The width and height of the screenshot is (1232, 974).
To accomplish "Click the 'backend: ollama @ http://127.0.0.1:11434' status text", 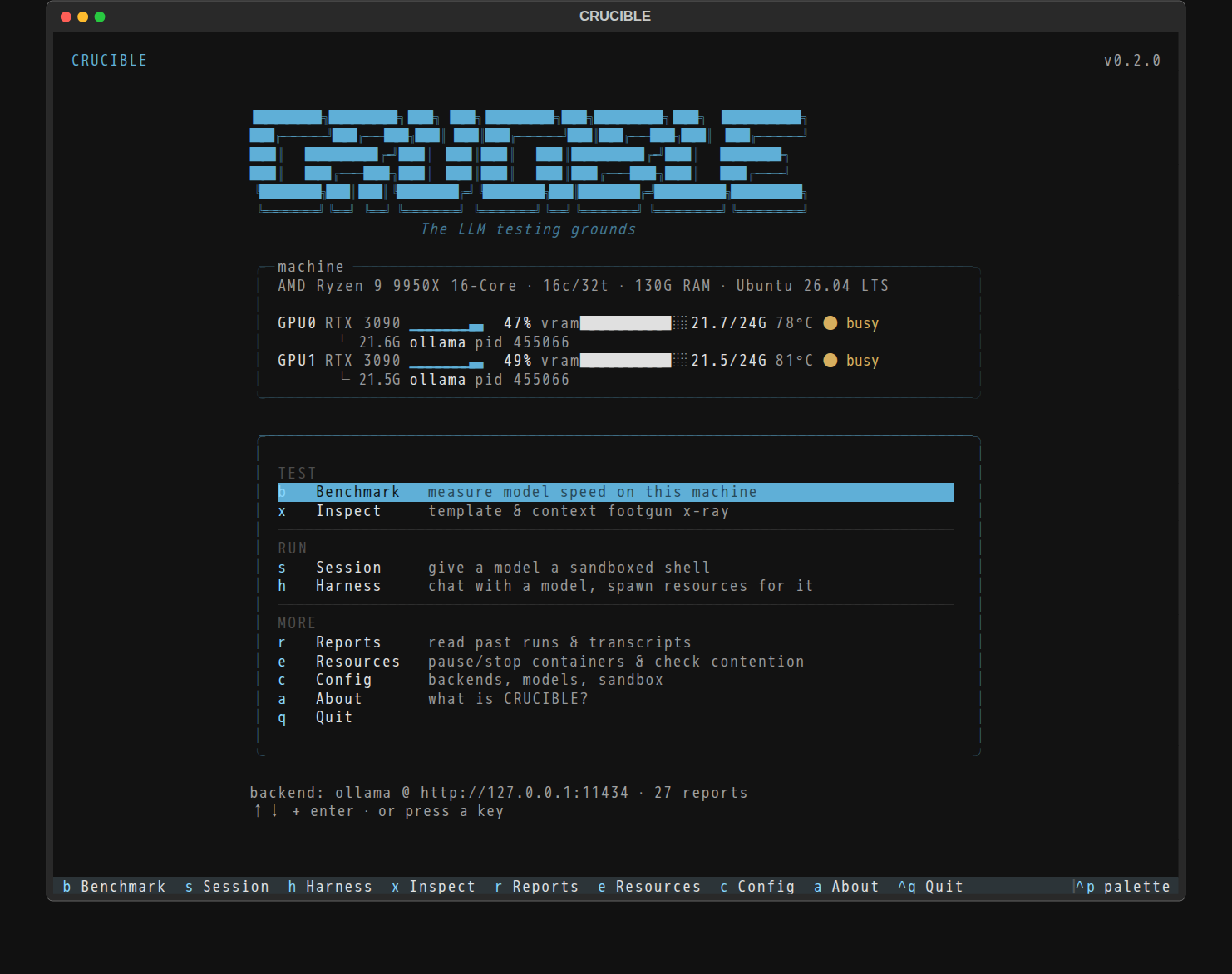I will [439, 793].
